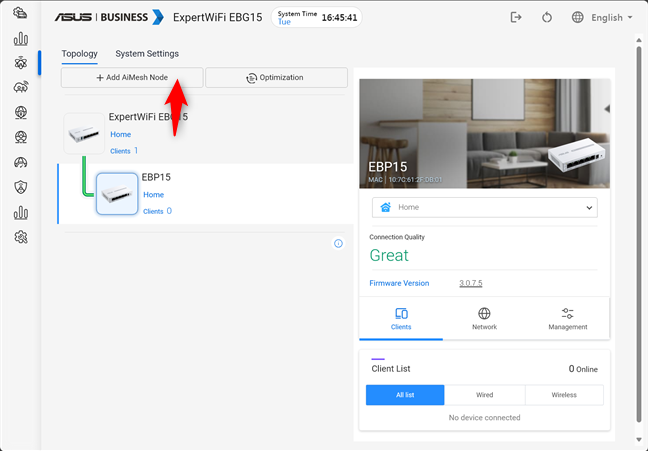Click the ASUS Business logo
648x451 pixels.
point(109,17)
